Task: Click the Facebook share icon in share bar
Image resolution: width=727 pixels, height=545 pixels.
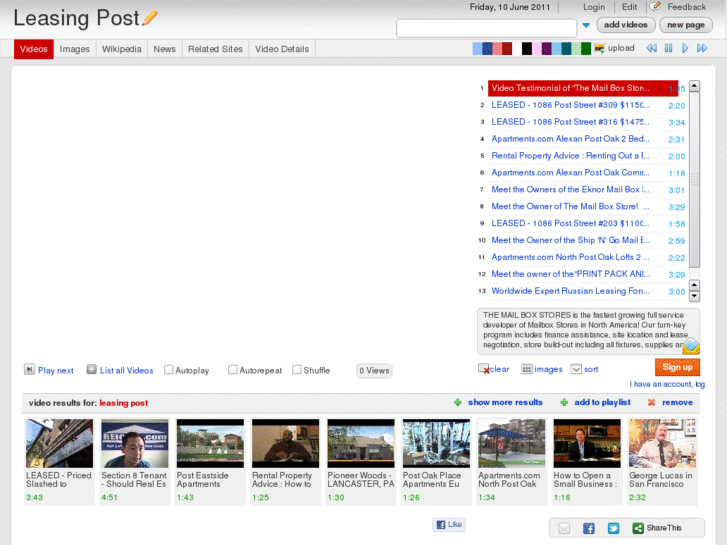Action: [589, 528]
